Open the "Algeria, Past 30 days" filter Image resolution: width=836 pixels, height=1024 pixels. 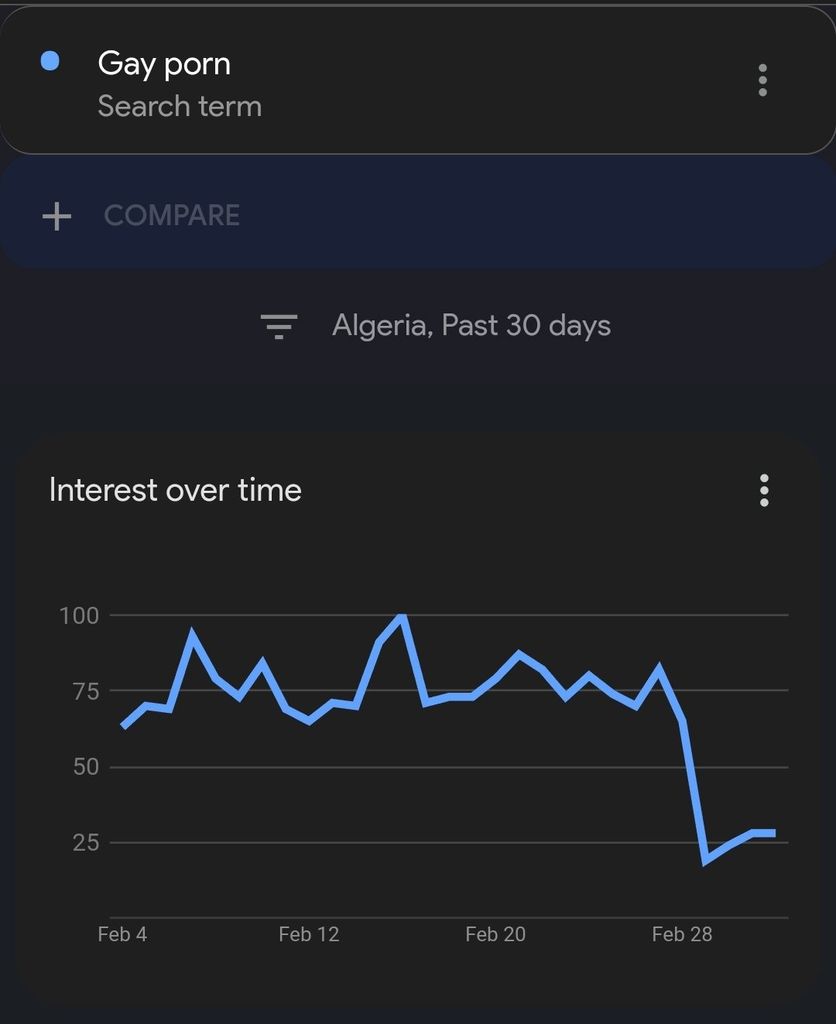(471, 326)
